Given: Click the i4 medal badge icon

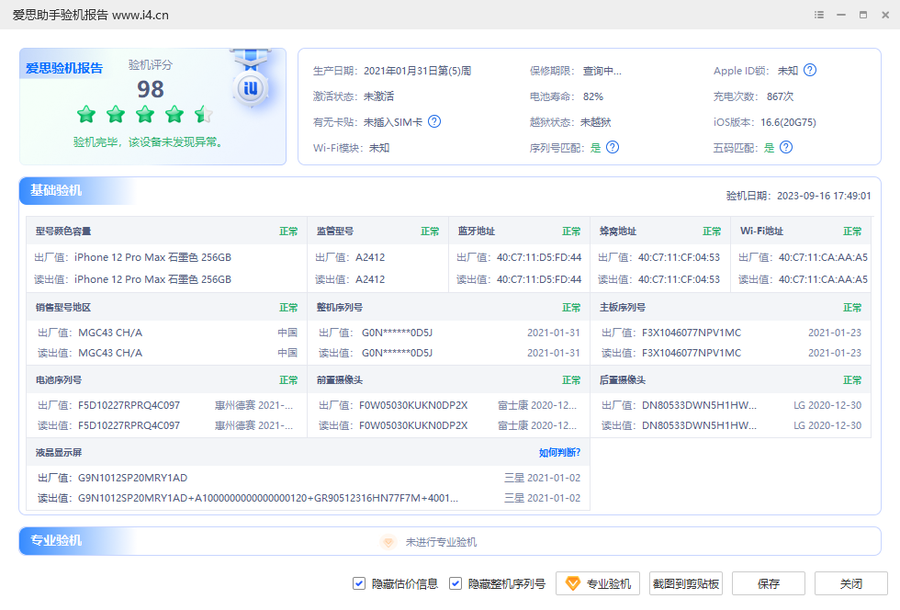Looking at the screenshot, I should (x=251, y=88).
